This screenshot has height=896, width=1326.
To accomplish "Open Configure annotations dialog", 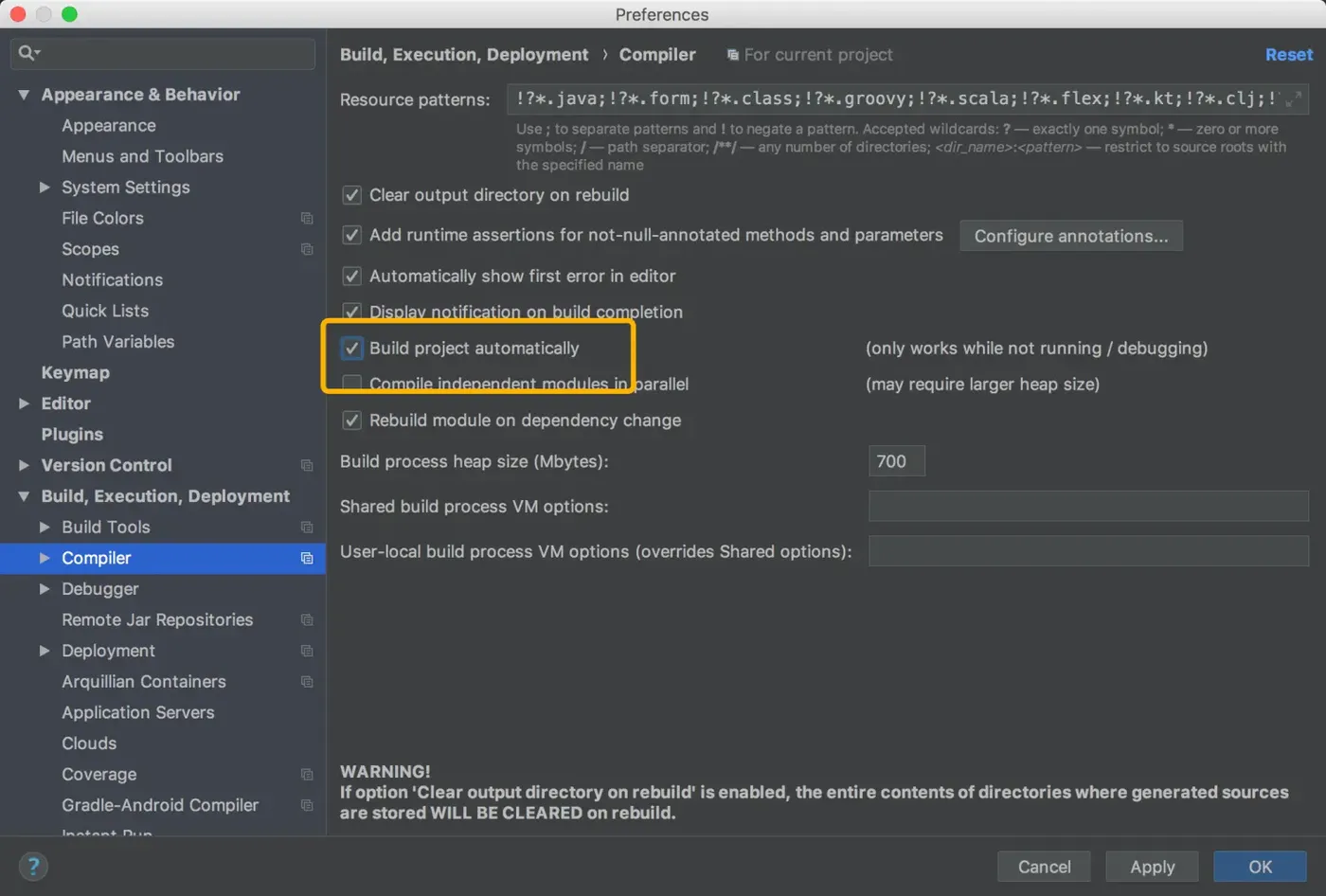I will pyautogui.click(x=1070, y=236).
